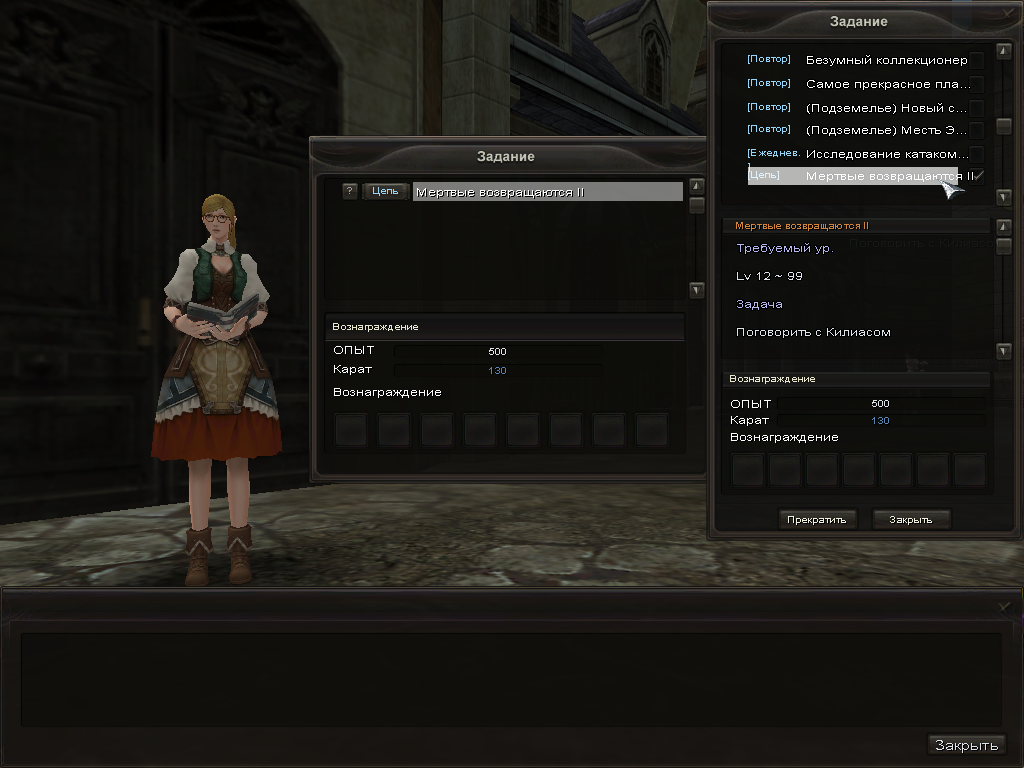Click the down arrow of the quest description scrollbar

pyautogui.click(x=1004, y=351)
